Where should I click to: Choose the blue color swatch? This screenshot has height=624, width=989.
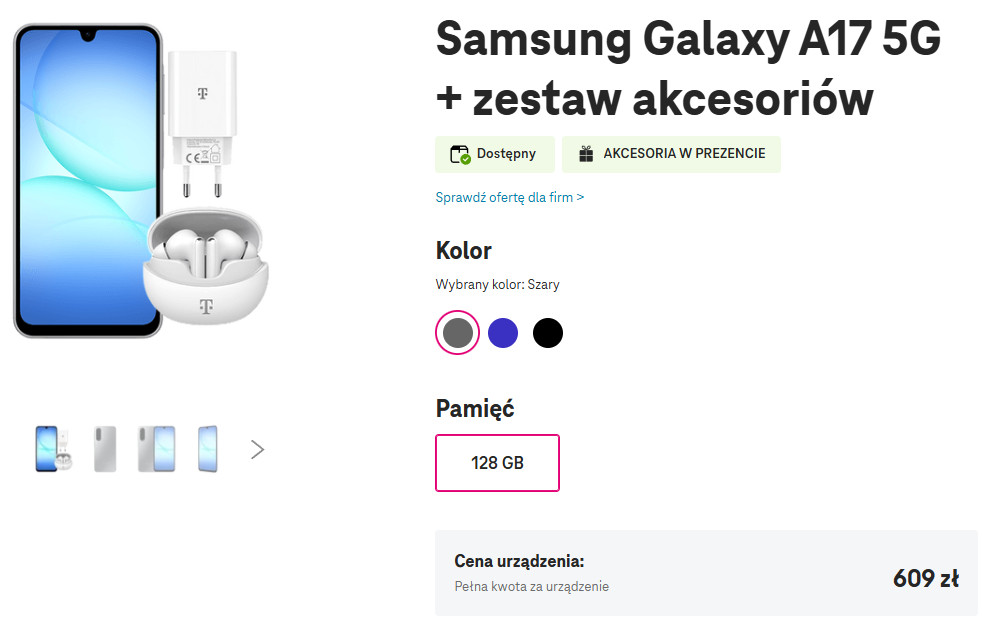coord(503,333)
